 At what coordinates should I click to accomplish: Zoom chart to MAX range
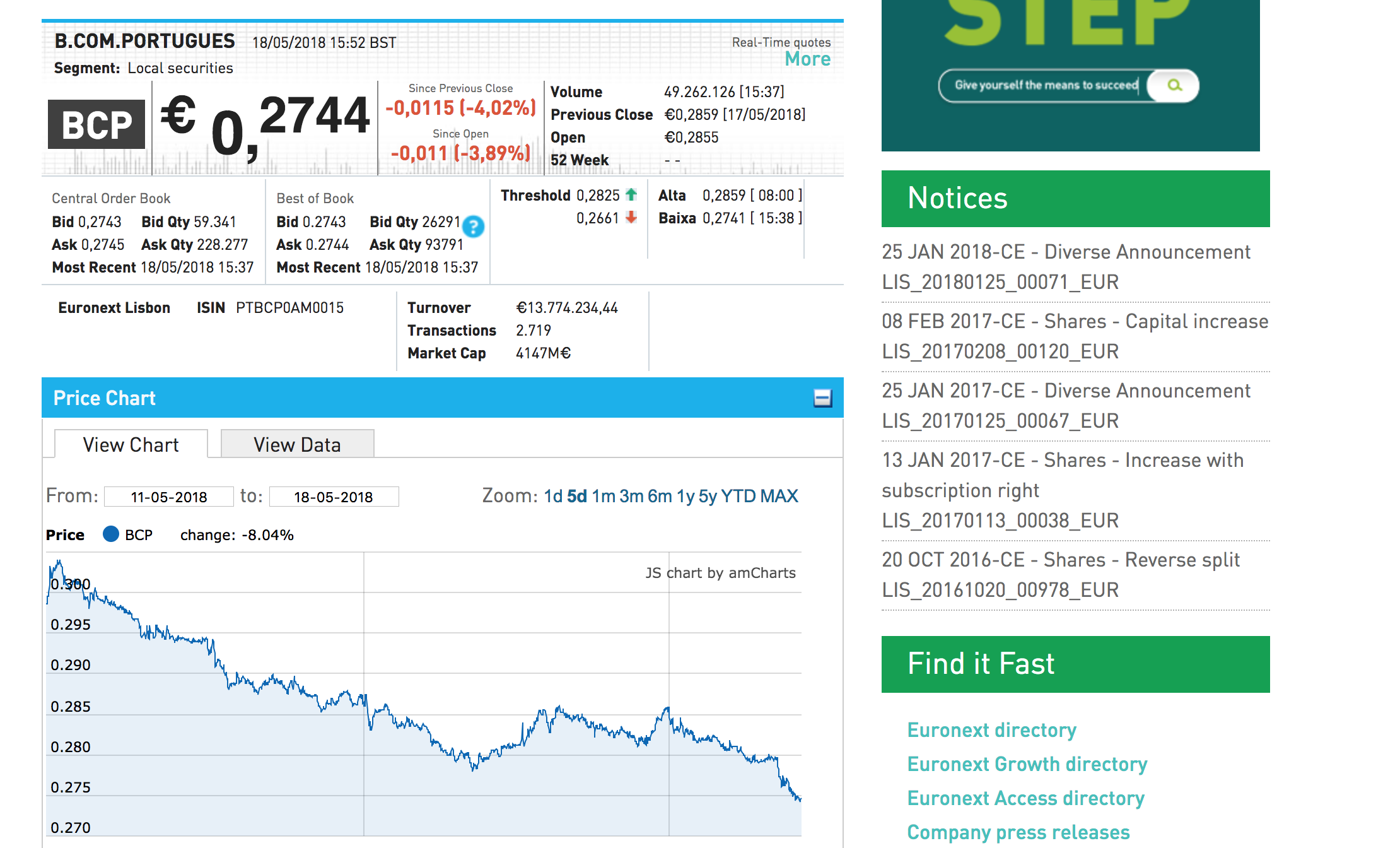[x=779, y=497]
